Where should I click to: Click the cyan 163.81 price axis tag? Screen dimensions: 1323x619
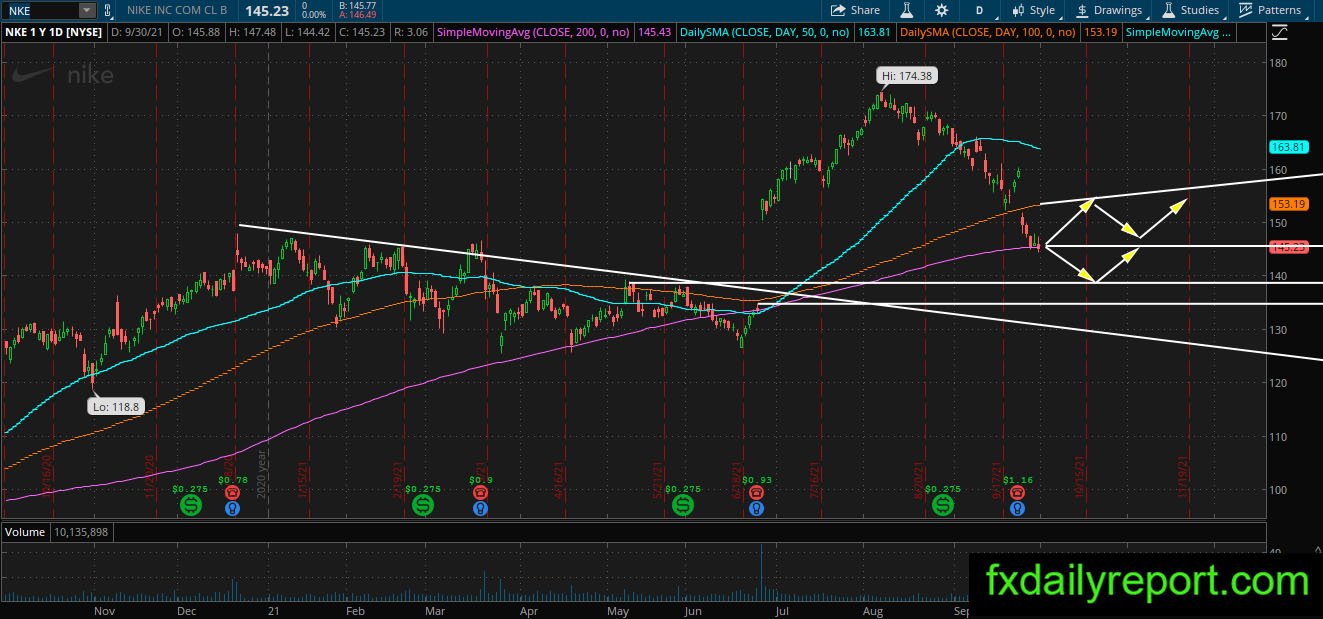click(1288, 147)
